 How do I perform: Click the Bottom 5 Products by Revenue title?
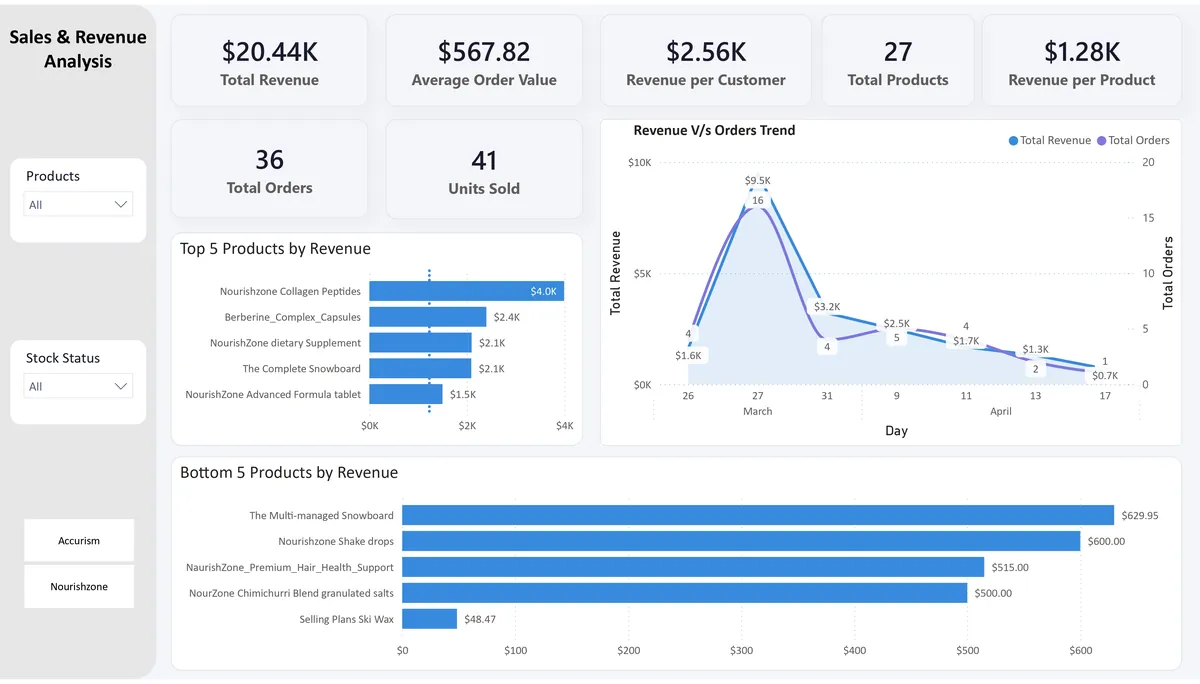click(289, 473)
